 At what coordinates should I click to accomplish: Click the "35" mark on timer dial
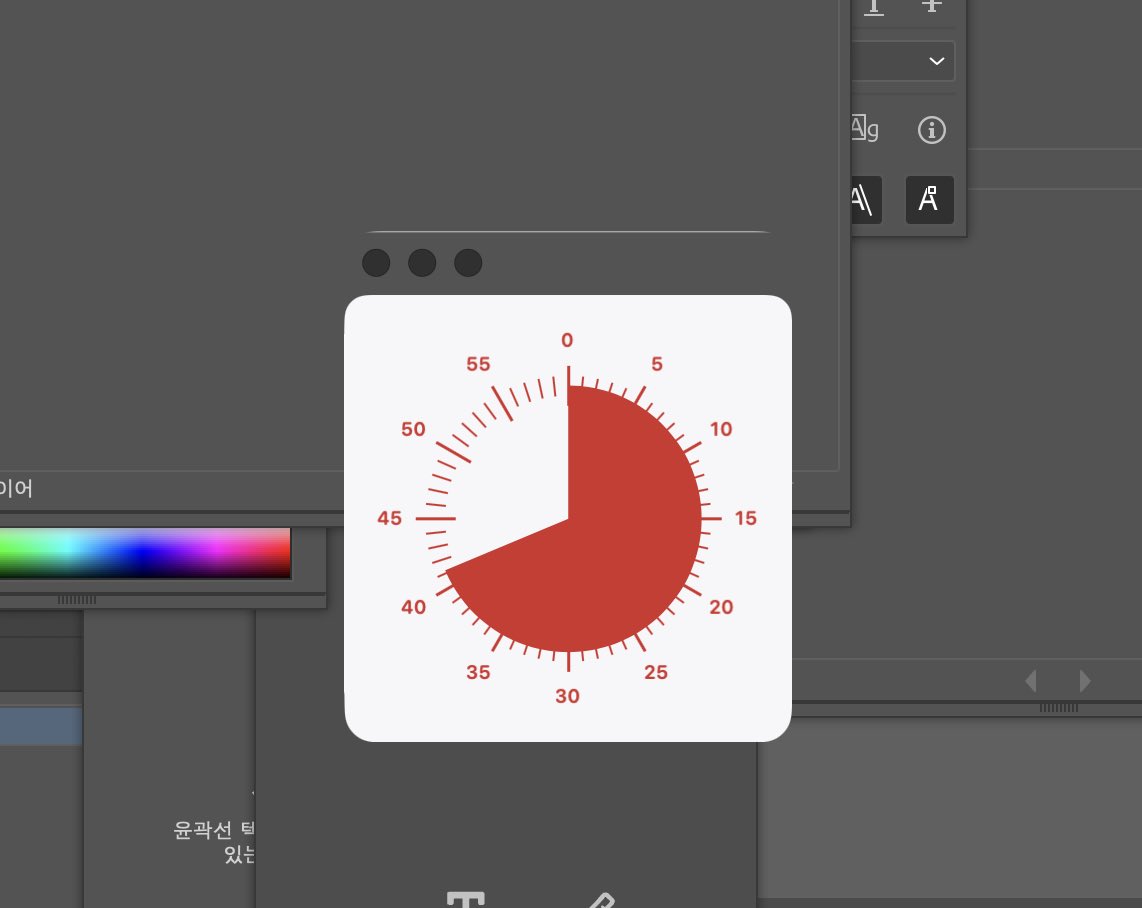[x=479, y=672]
